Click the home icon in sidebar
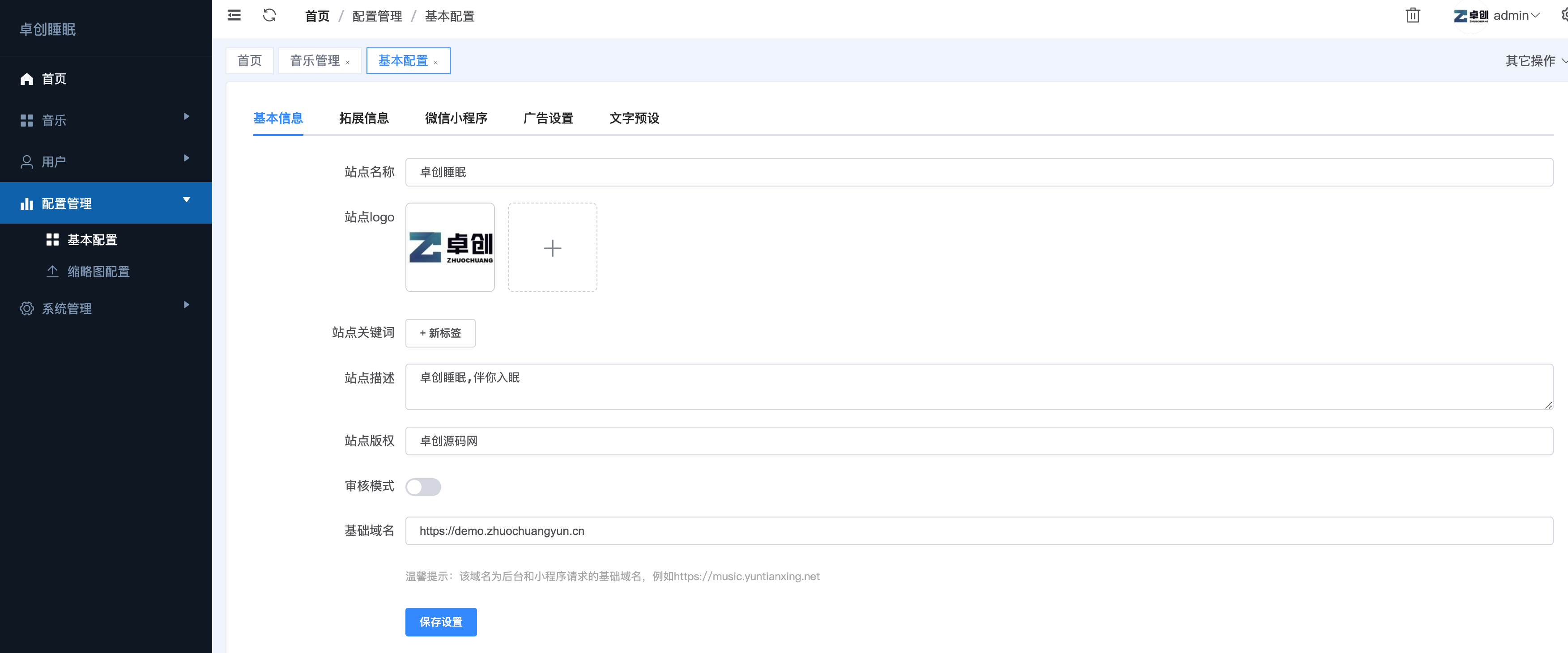1568x653 pixels. [27, 79]
